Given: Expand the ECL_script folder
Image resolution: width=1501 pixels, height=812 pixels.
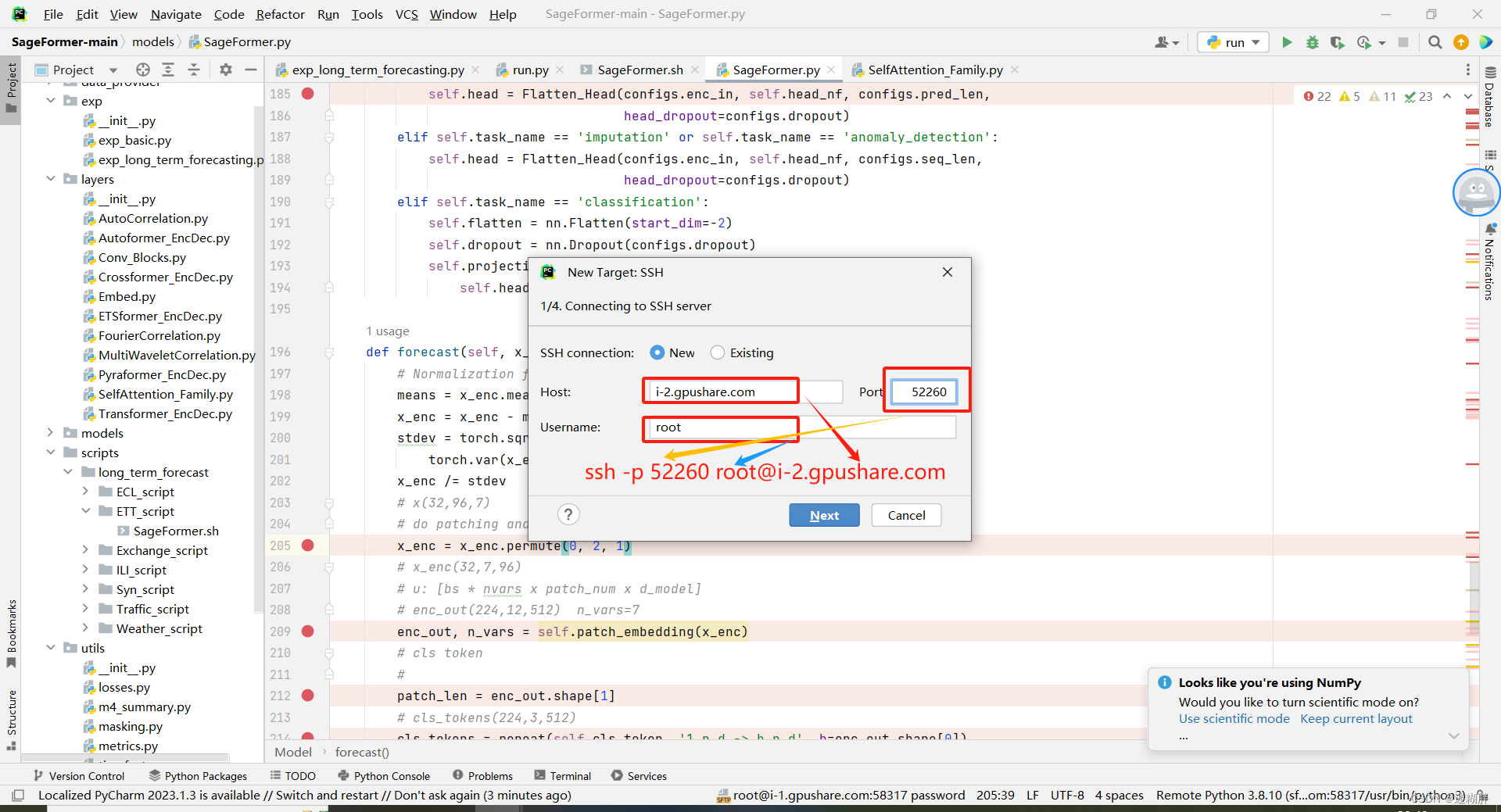Looking at the screenshot, I should coord(85,492).
